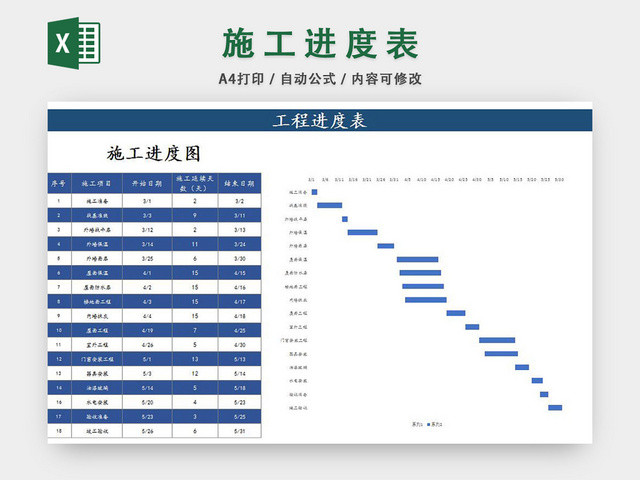Select the 开始日期 column header
Screen dimensions: 640x480
click(147, 183)
